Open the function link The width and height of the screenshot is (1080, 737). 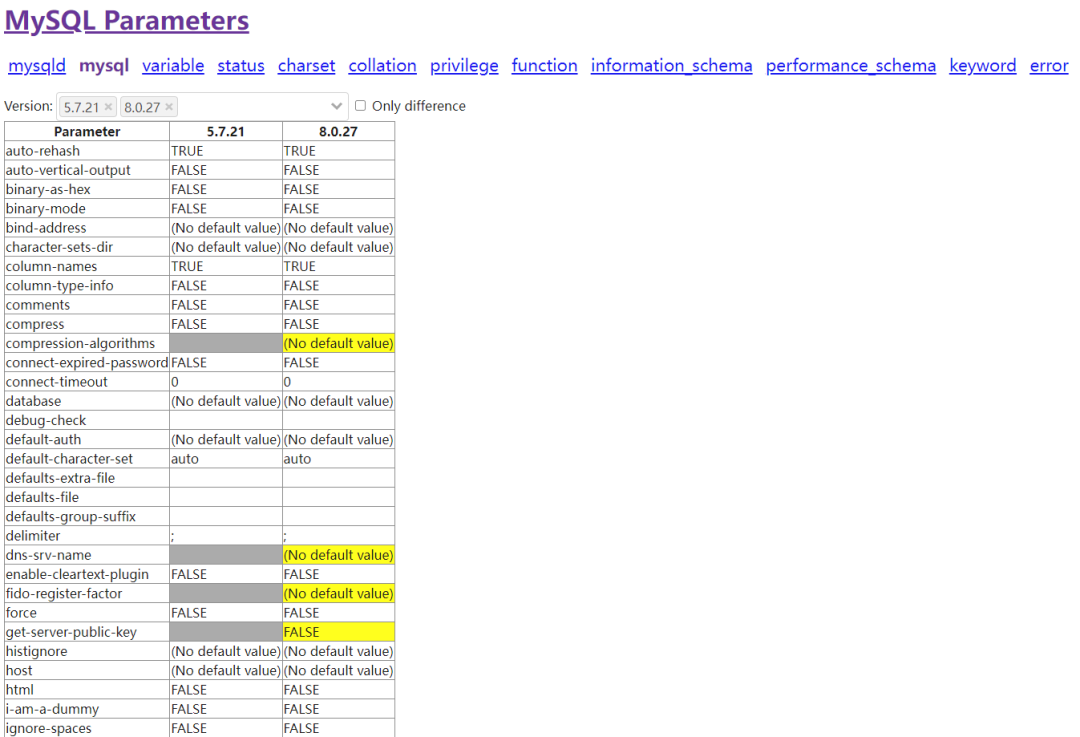click(544, 65)
